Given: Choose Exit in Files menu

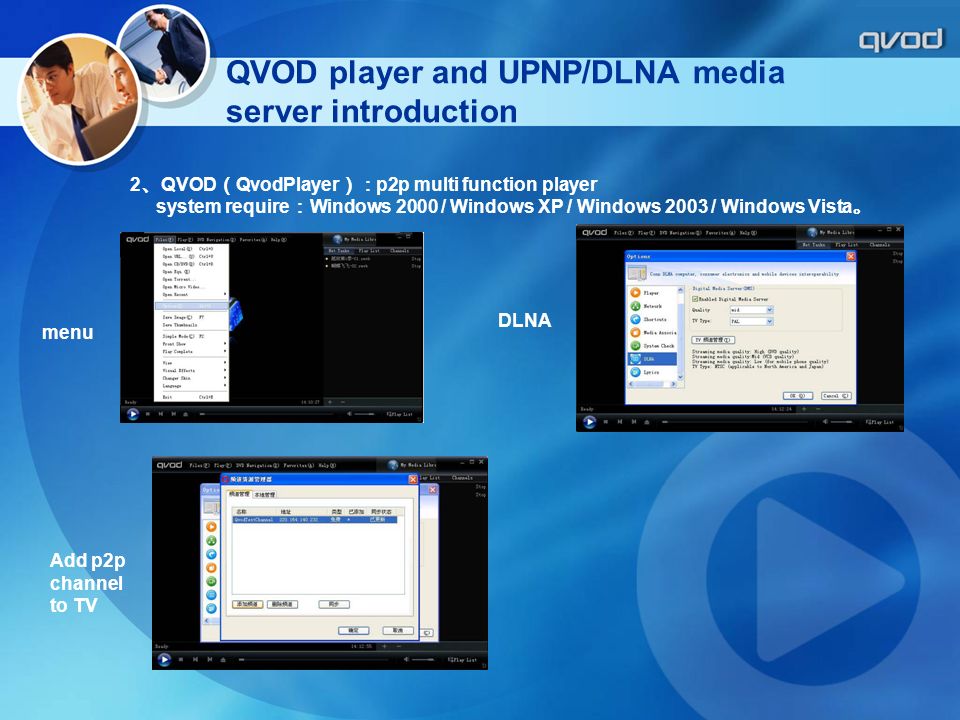Looking at the screenshot, I should click(192, 397).
